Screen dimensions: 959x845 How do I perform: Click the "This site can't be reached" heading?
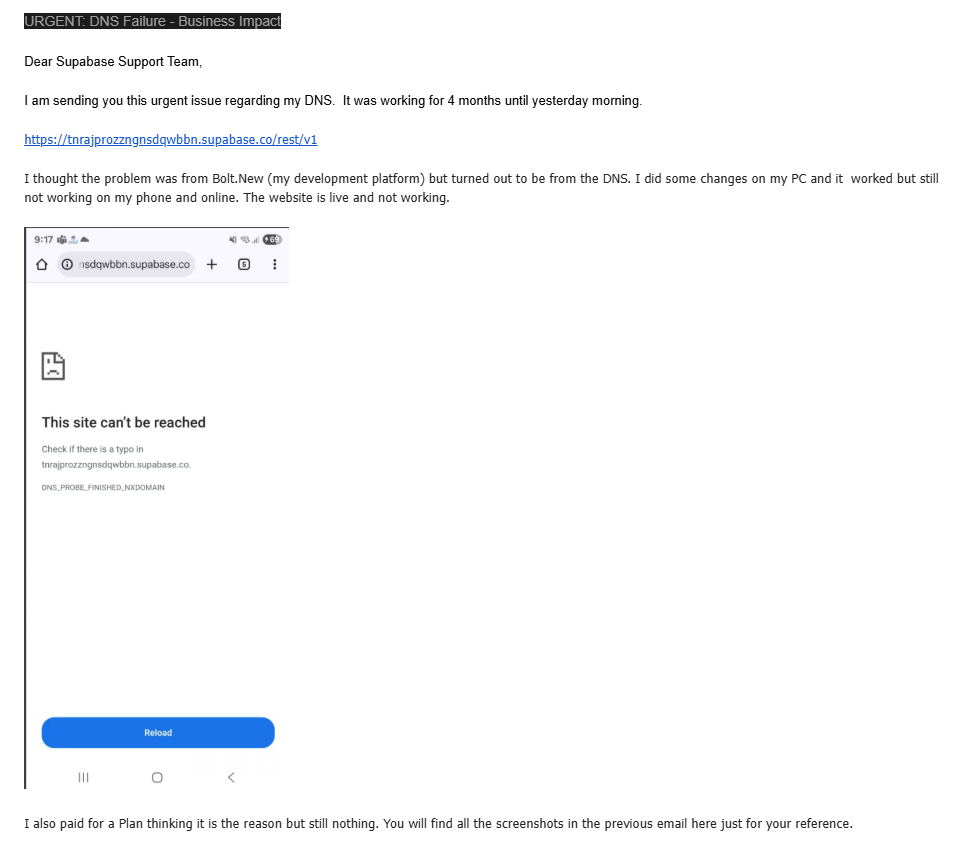(124, 422)
